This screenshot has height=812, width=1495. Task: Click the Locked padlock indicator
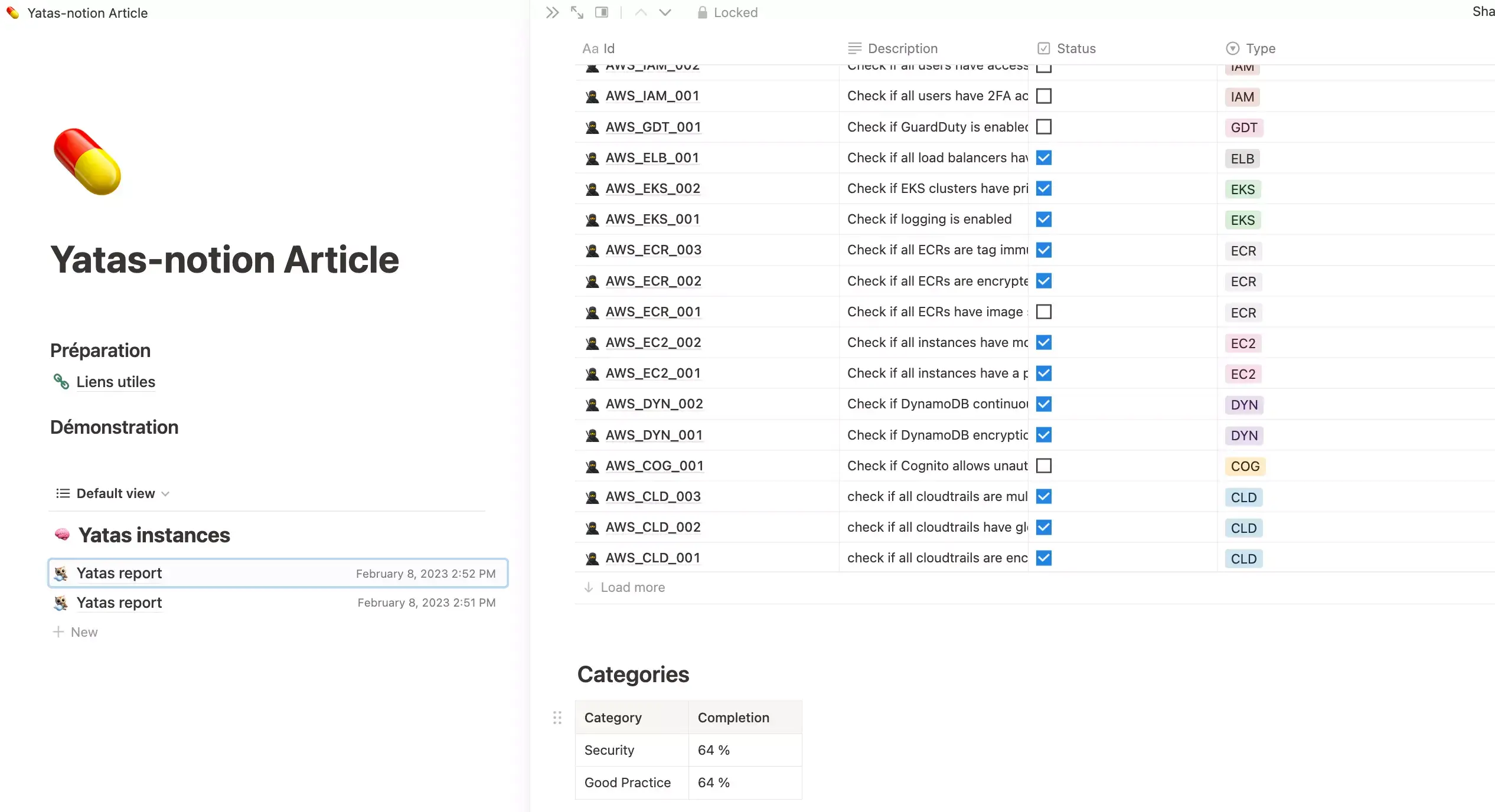tap(727, 12)
